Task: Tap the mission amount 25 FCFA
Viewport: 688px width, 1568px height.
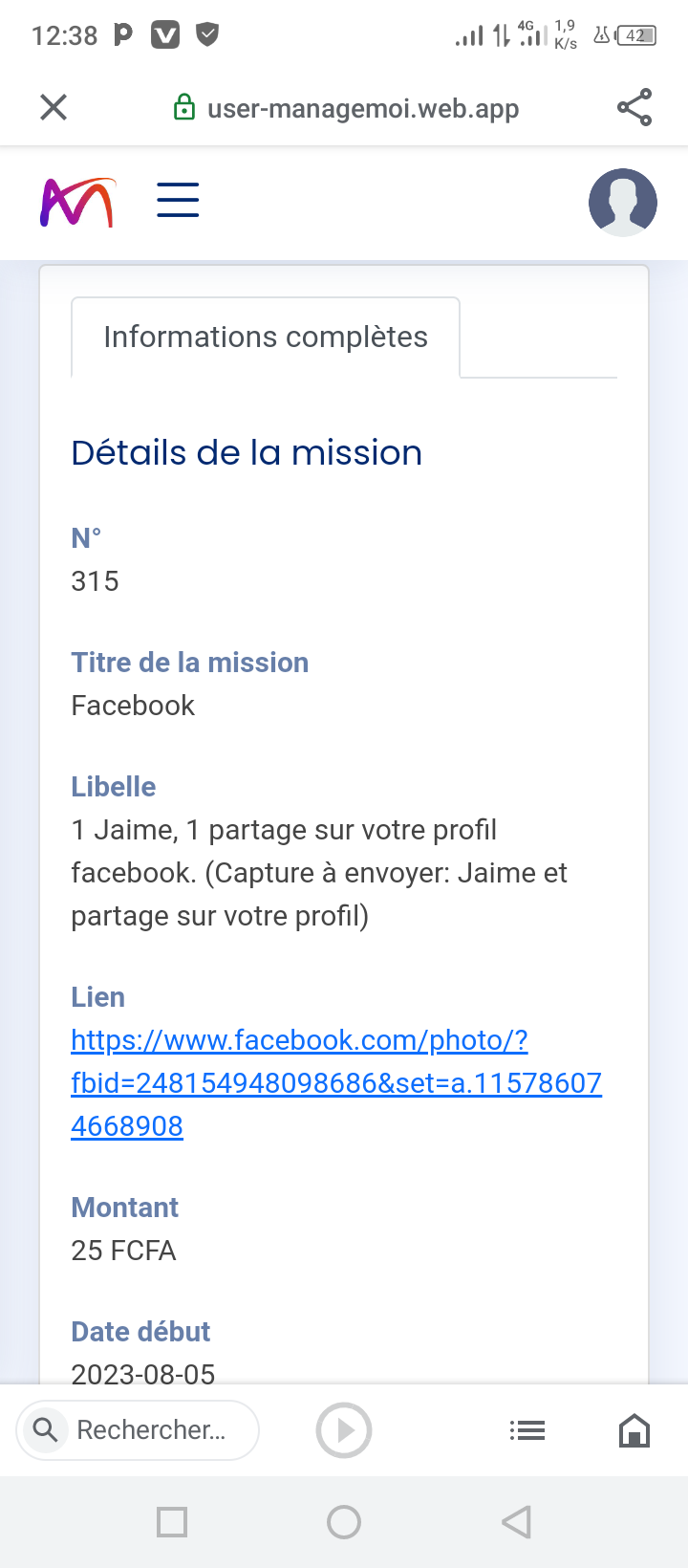Action: coord(124,1251)
